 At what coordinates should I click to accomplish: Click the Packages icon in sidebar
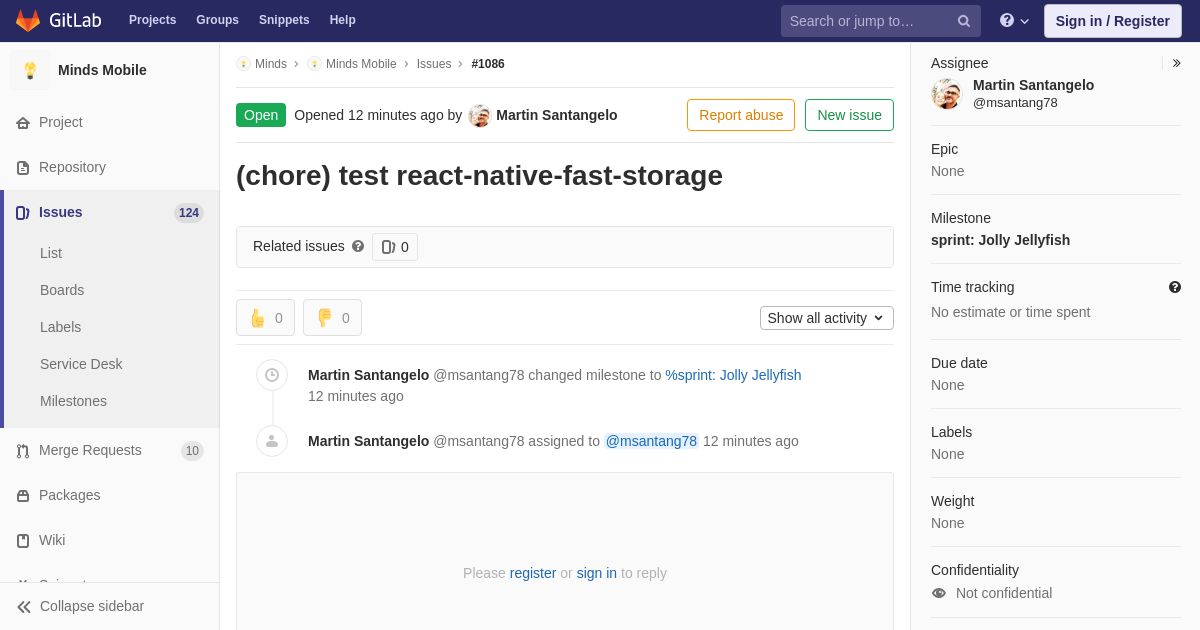point(23,496)
